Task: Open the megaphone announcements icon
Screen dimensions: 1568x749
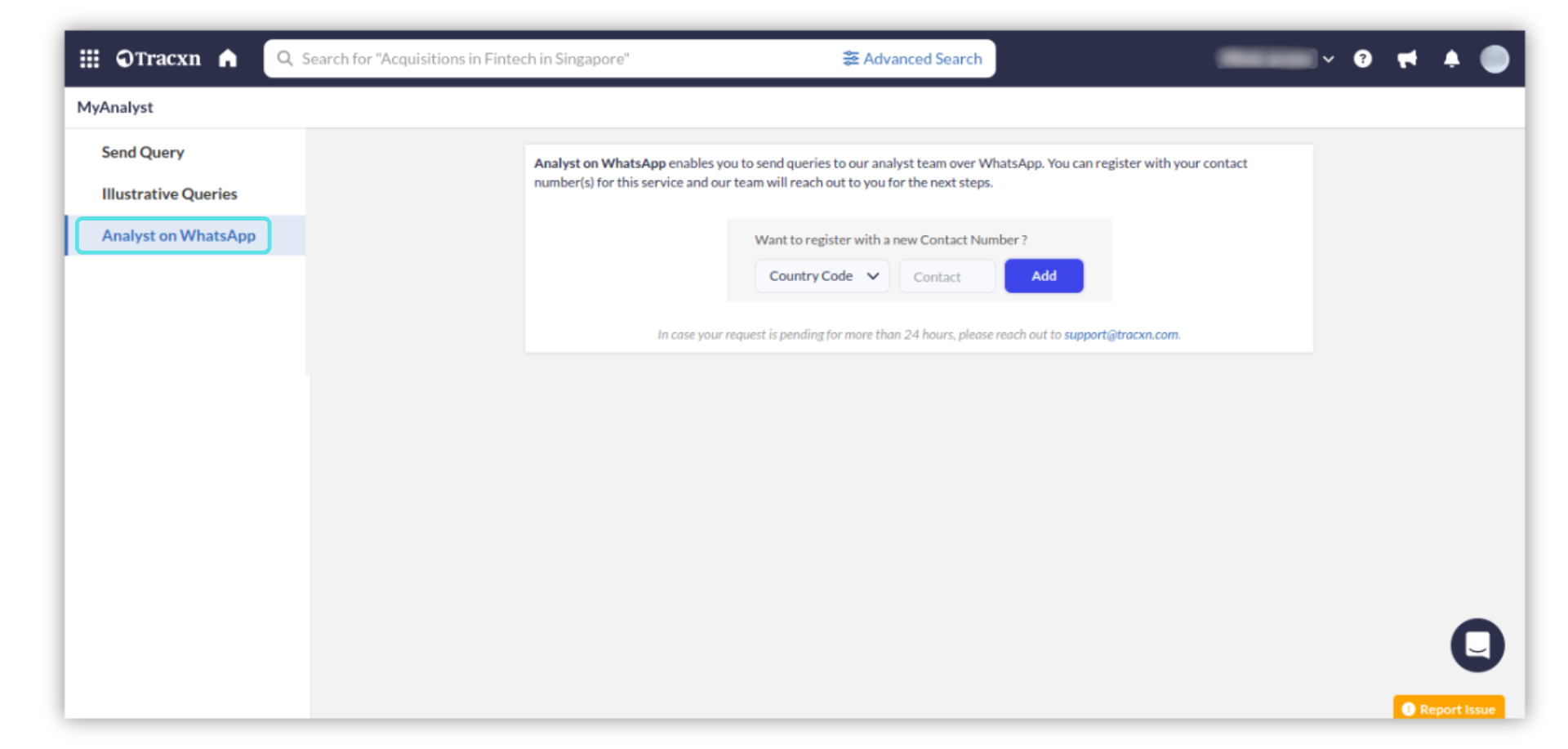Action: pyautogui.click(x=1406, y=59)
